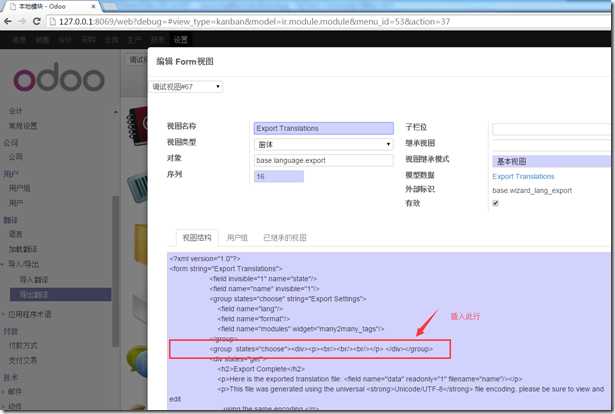
Task: Click the yellow folder module icon
Action: pos(140,243)
